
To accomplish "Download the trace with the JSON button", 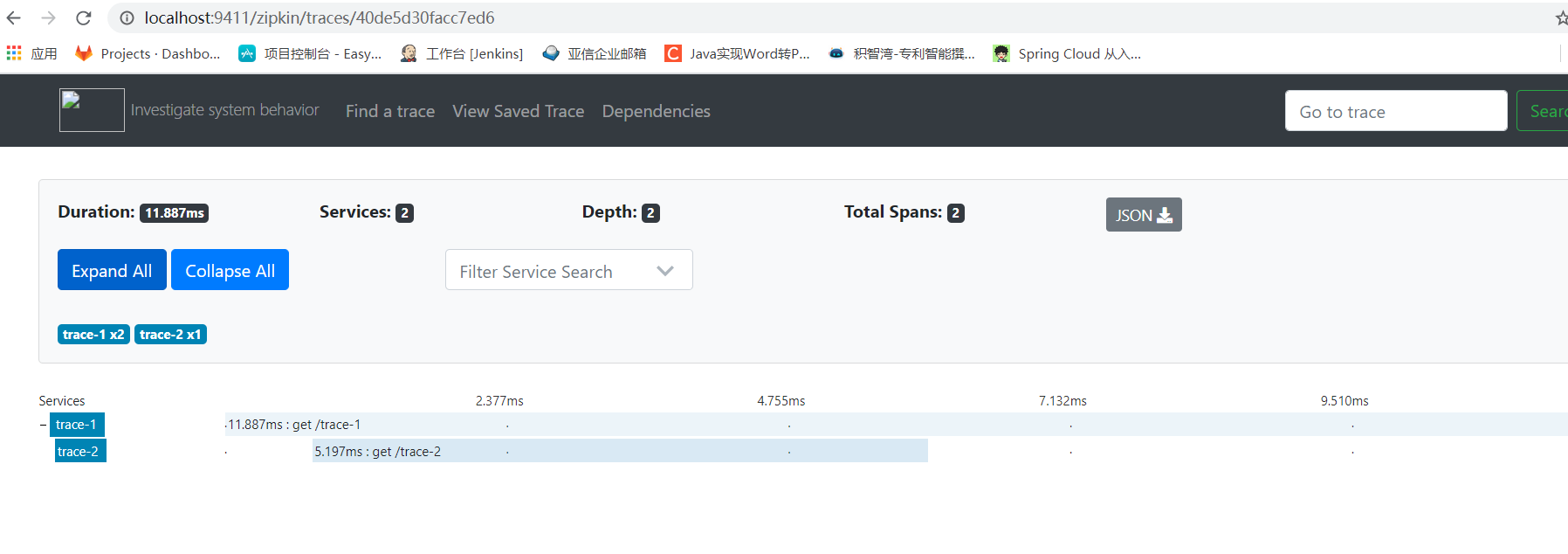I will [1144, 215].
